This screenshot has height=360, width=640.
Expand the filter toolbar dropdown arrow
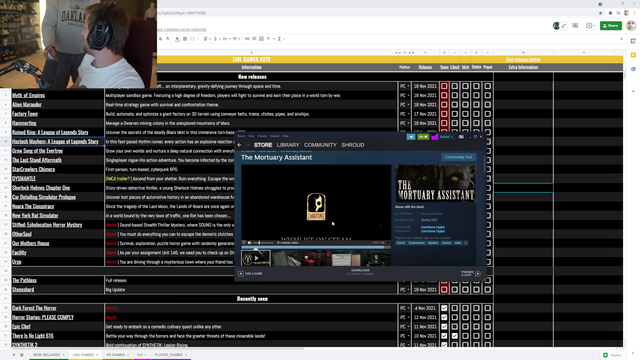click(x=273, y=39)
